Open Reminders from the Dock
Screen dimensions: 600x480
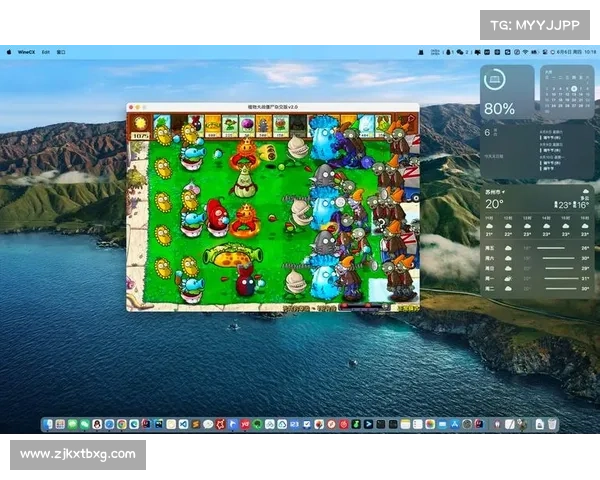417,424
